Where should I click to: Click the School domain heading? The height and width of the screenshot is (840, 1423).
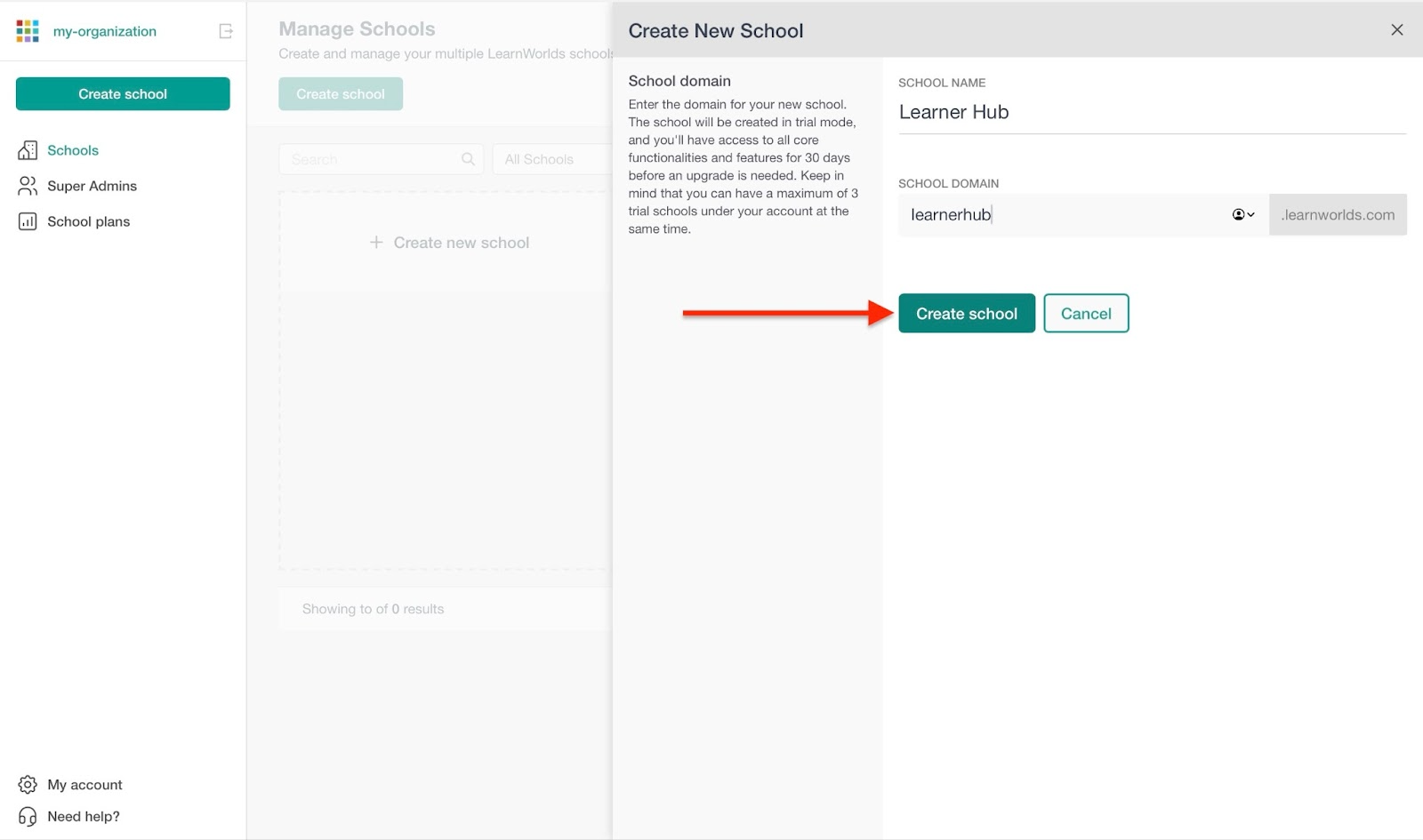(679, 81)
